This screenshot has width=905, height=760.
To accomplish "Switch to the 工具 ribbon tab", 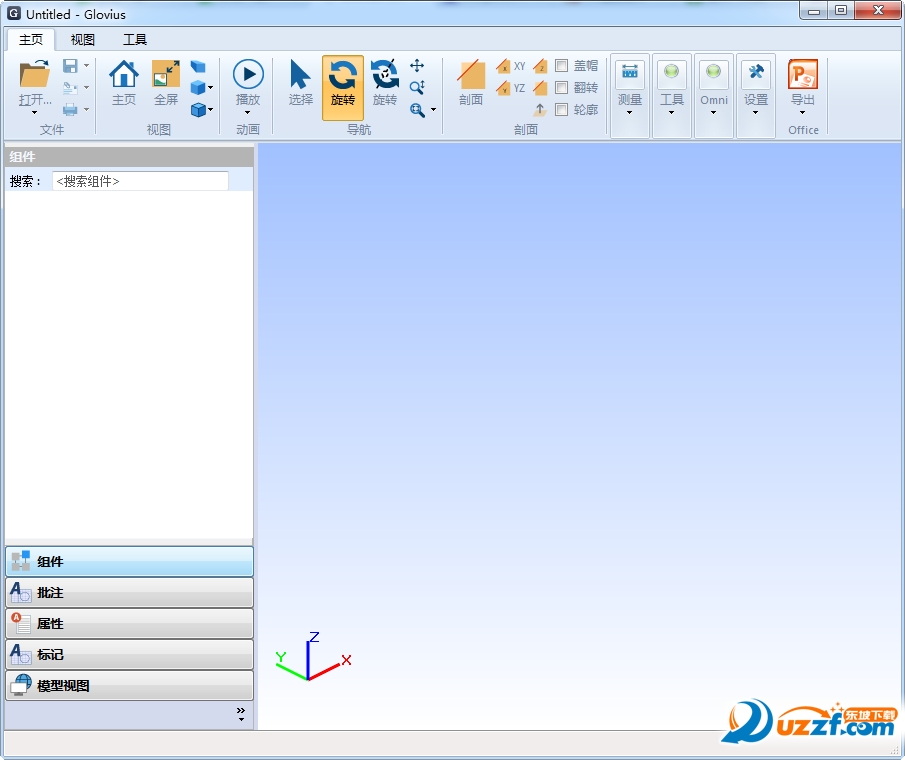I will click(134, 39).
